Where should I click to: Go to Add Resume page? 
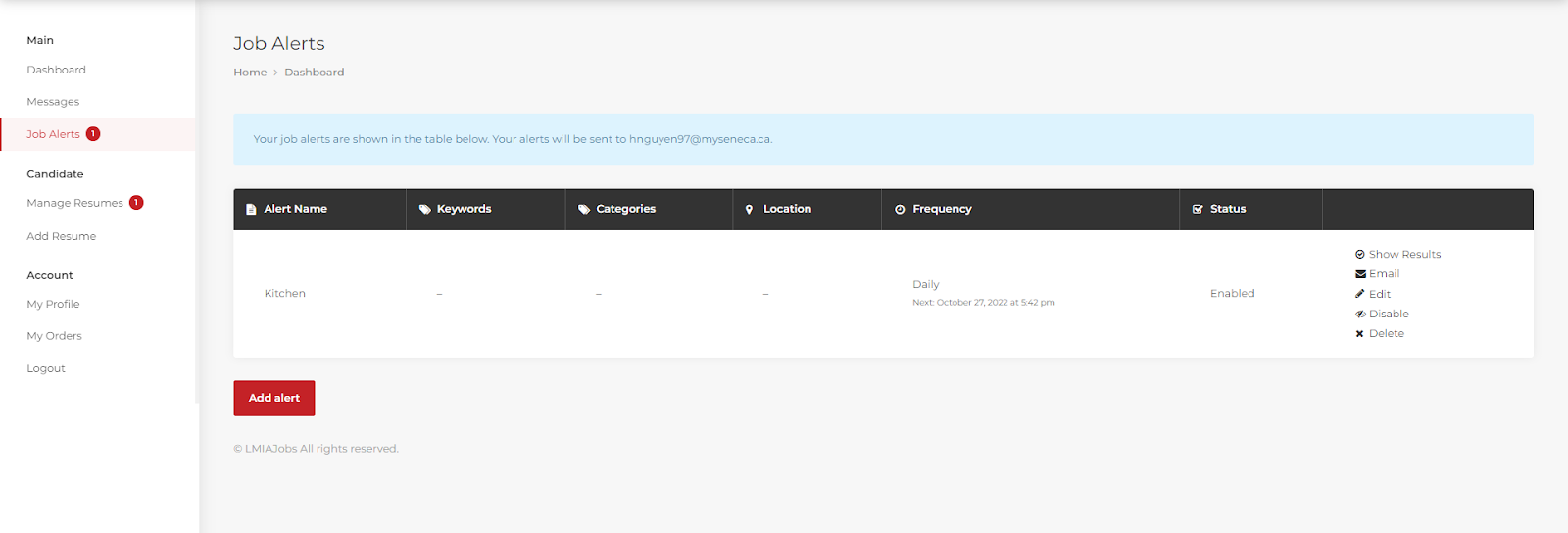coord(61,236)
